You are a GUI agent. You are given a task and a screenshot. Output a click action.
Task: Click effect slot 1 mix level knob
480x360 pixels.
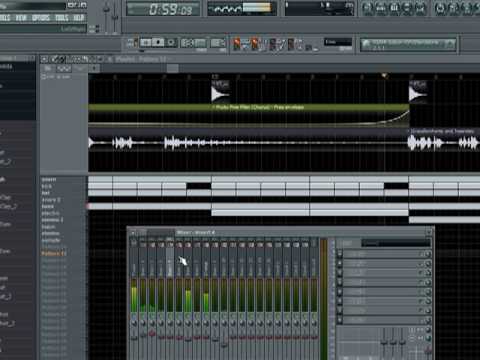coord(428,254)
